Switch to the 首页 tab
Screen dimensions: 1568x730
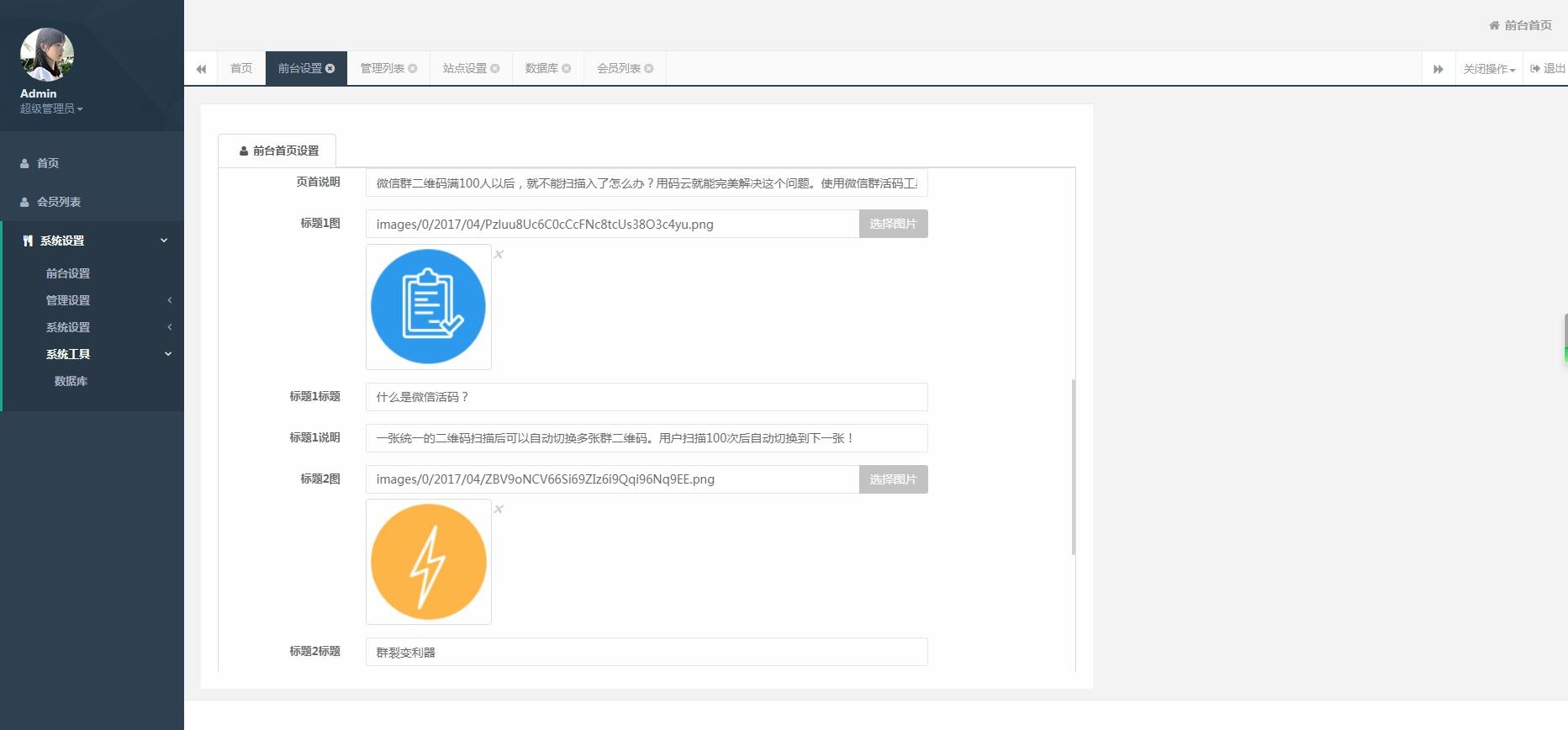pos(241,69)
